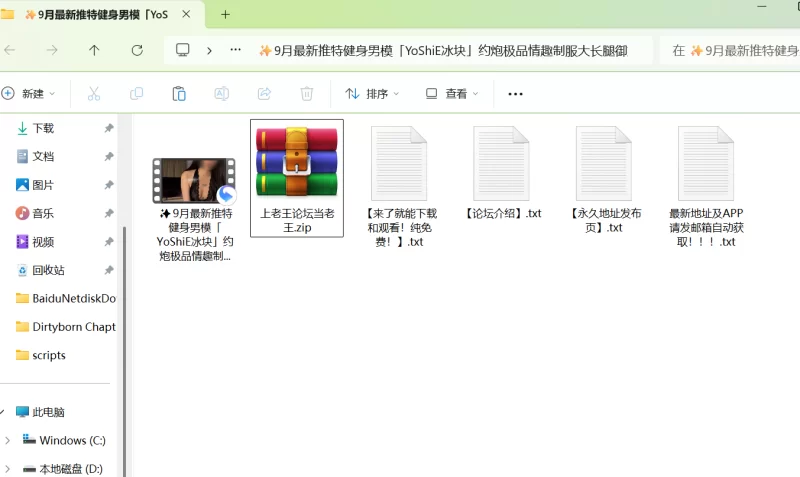Click the Cut scissors icon
Image resolution: width=800 pixels, height=477 pixels.
[93, 93]
